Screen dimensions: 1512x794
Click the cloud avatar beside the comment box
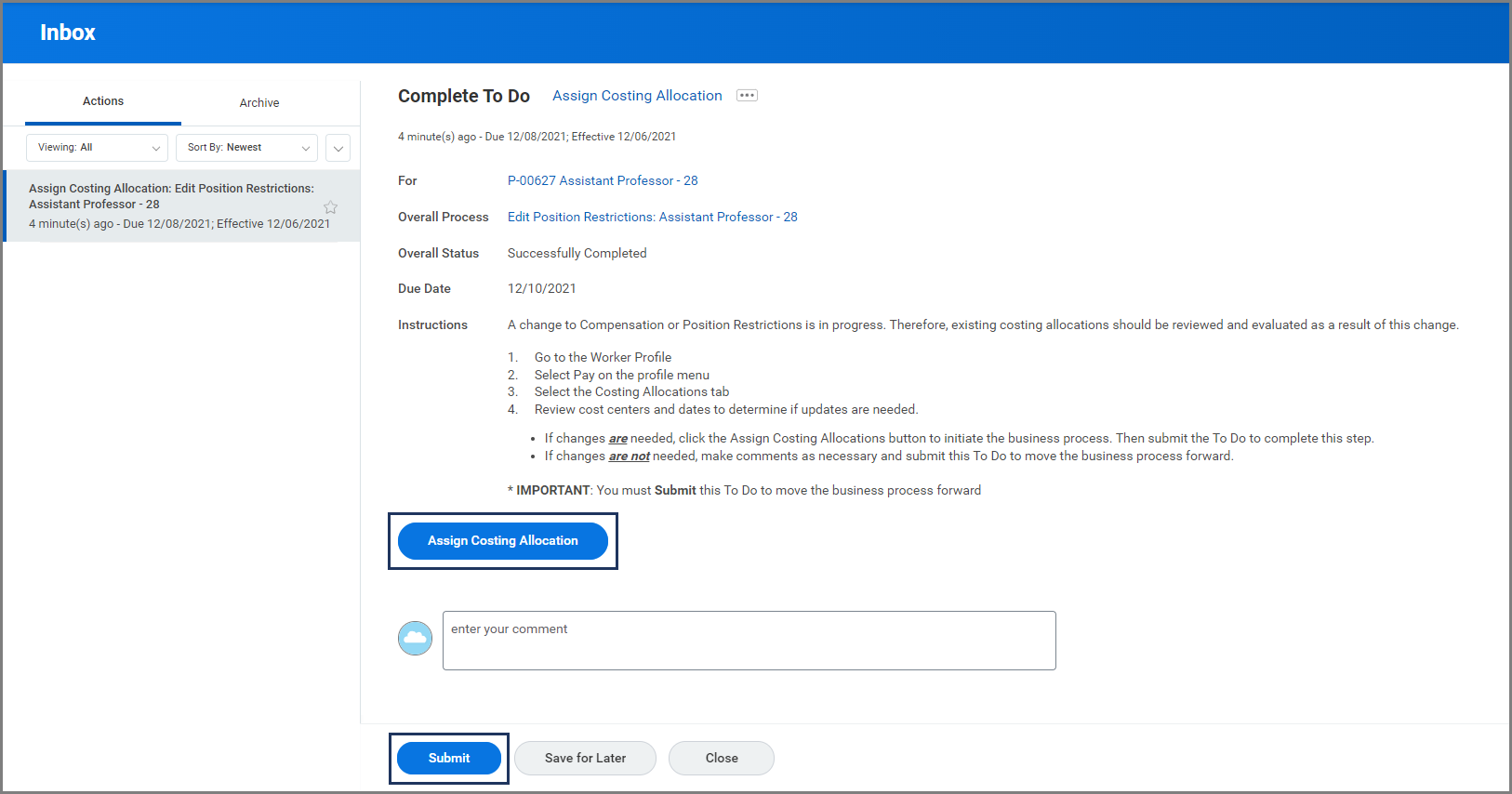point(415,639)
